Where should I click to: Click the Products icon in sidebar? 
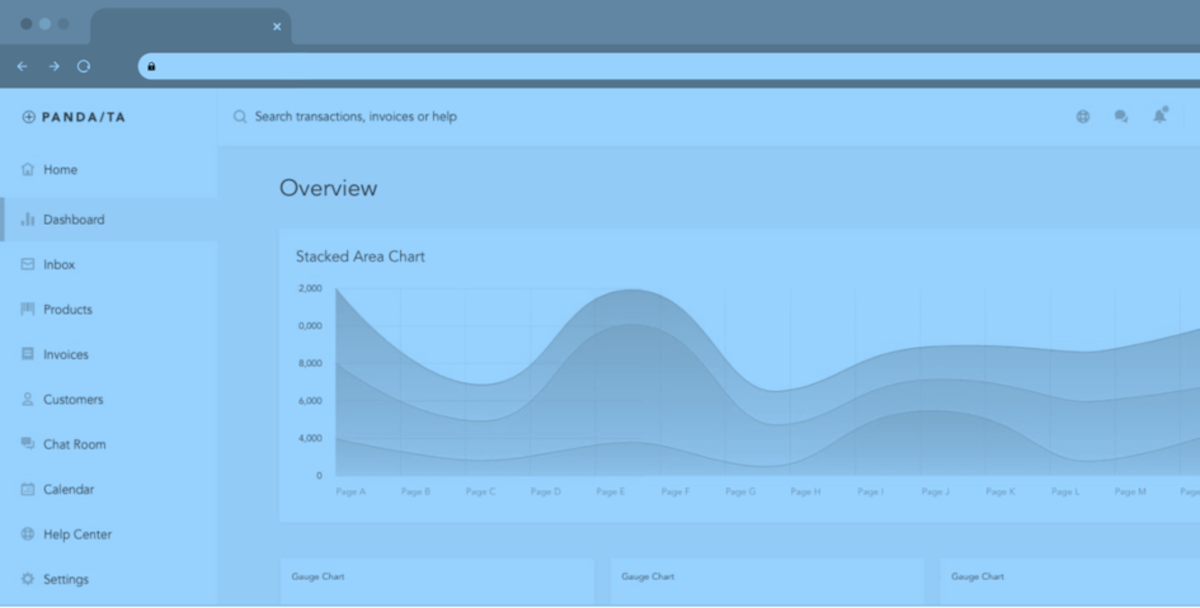click(28, 310)
